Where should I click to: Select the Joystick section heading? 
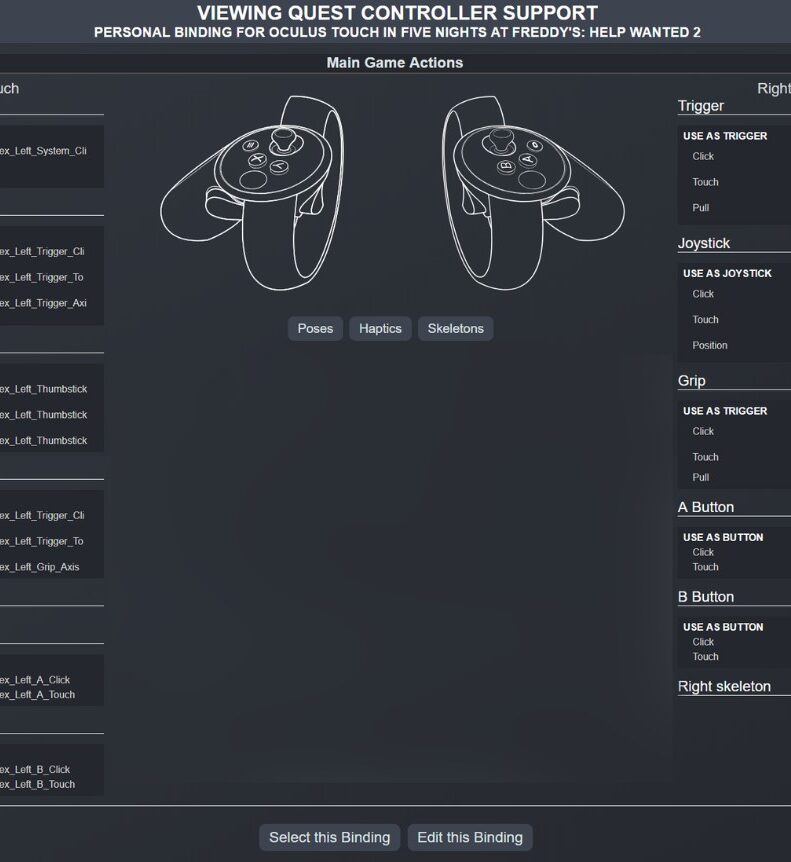click(x=704, y=243)
